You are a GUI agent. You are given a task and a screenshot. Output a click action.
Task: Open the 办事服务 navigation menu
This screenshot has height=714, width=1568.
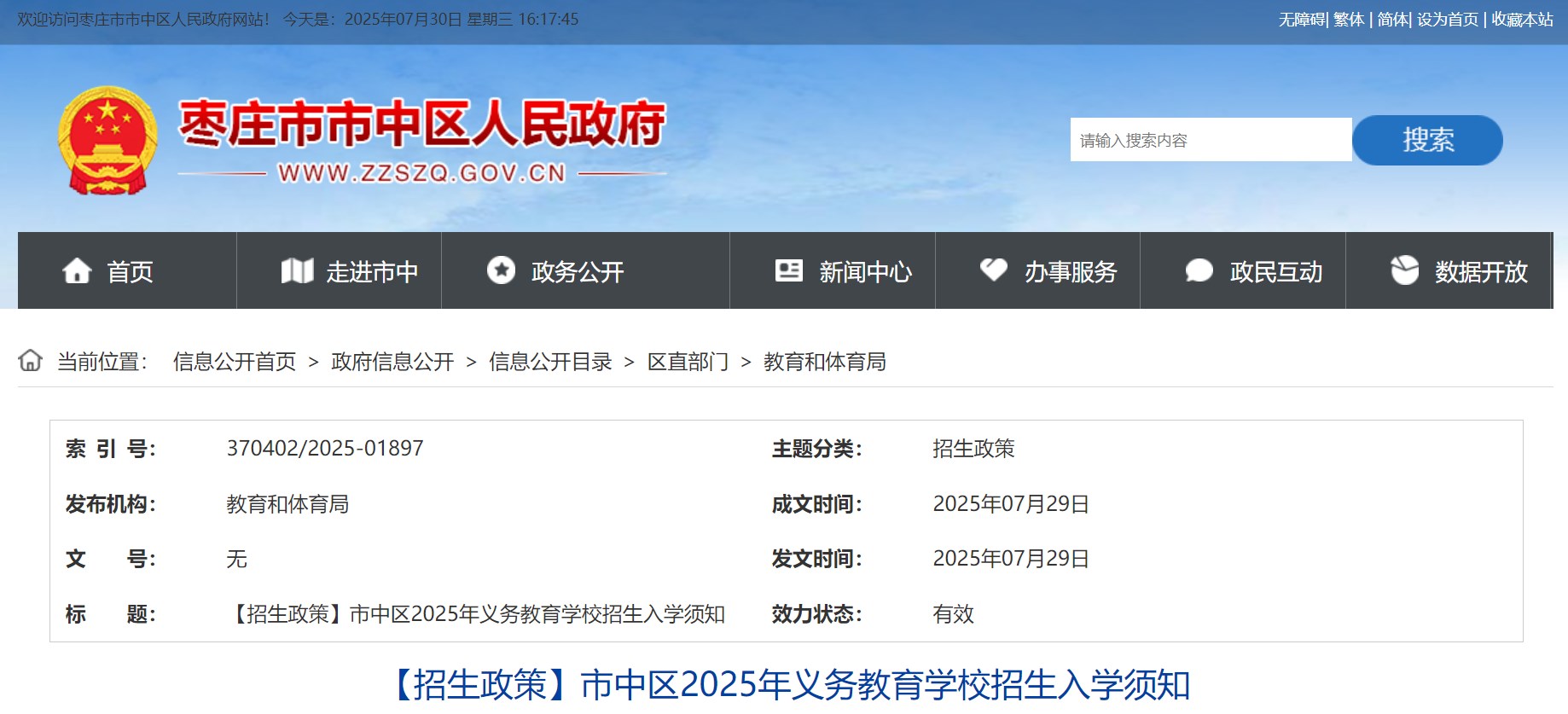pos(1071,272)
